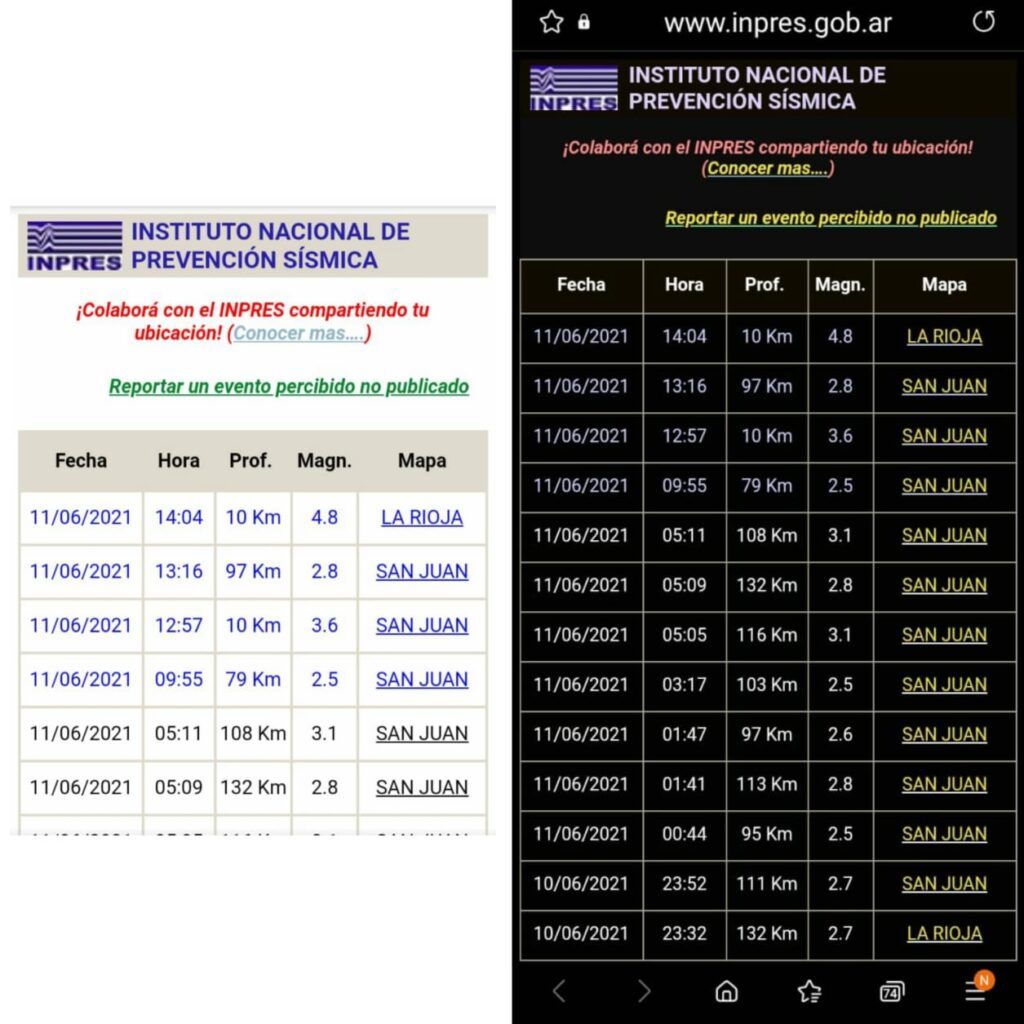1024x1024 pixels.
Task: Click the '95 Km' depth cell on dark page
Action: tap(767, 834)
